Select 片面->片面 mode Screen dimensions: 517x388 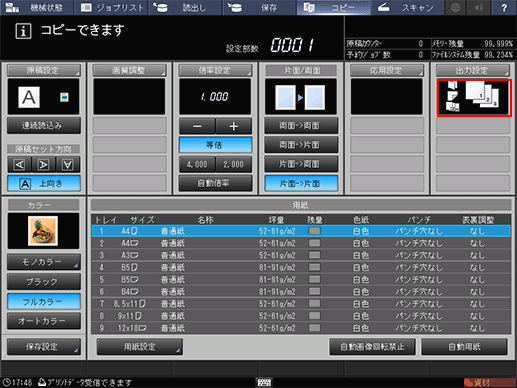301,183
